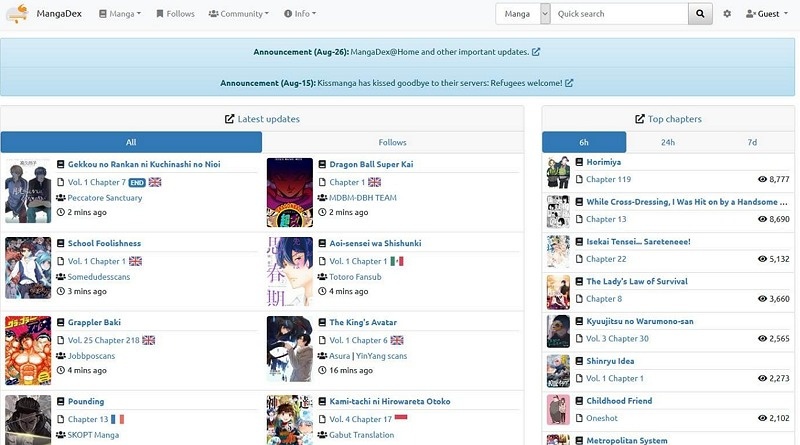Open Vol. 25 Chapter 218 of Grappler Baki
800x445 pixels.
click(x=104, y=340)
